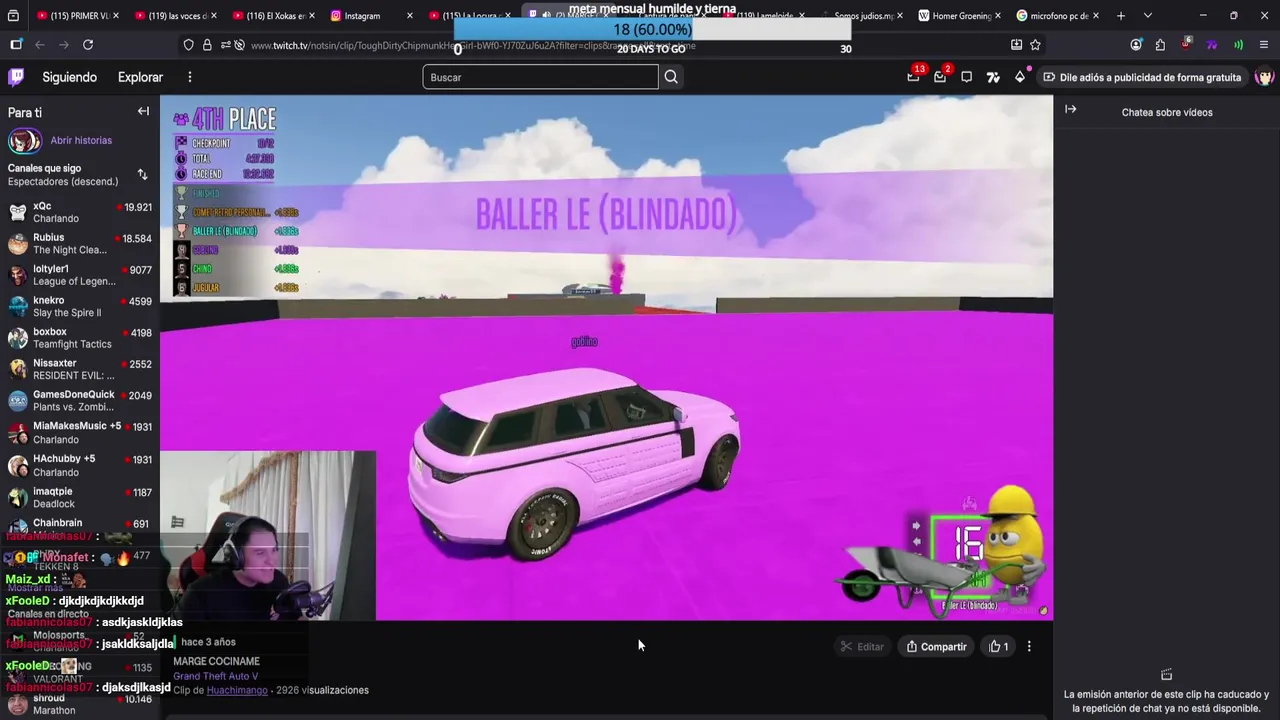Viewport: 1280px width, 720px height.
Task: Open browser sidebar toggle icon
Action: point(16,45)
